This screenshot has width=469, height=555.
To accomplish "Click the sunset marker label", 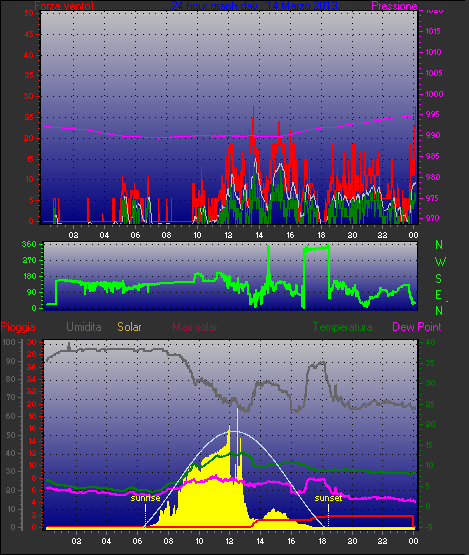I will point(328,498).
